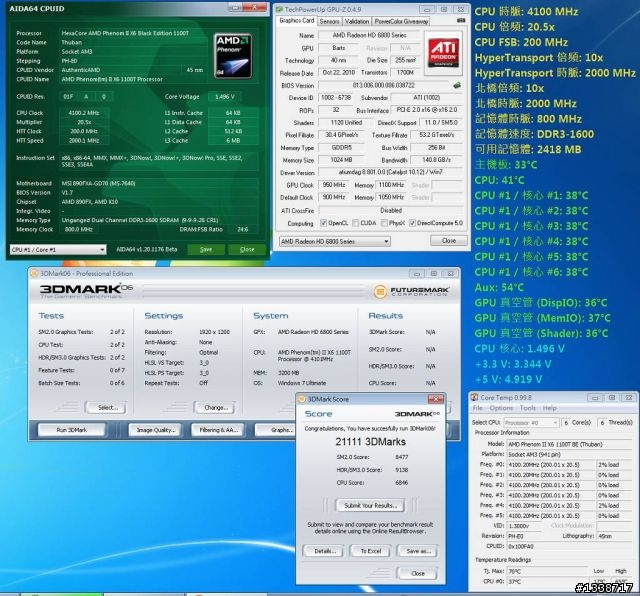Image resolution: width=640 pixels, height=596 pixels.
Task: Click the Bandwidth 140.8 GB/s field
Action: pyautogui.click(x=436, y=160)
